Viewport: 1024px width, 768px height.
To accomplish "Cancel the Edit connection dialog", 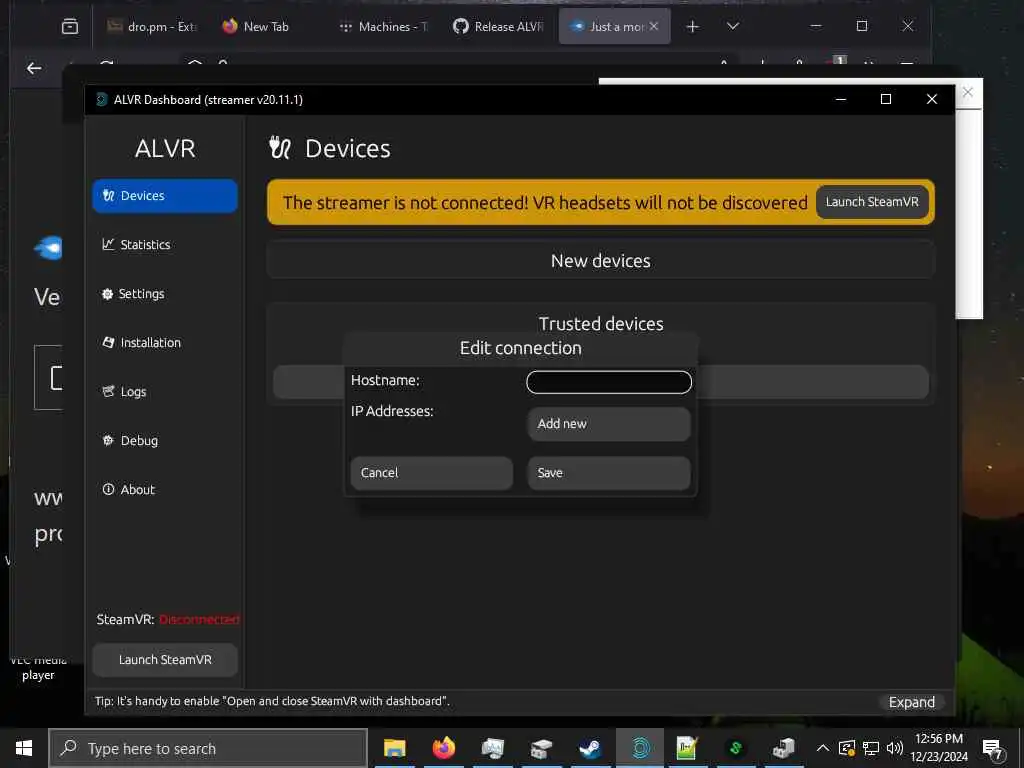I will pos(432,473).
